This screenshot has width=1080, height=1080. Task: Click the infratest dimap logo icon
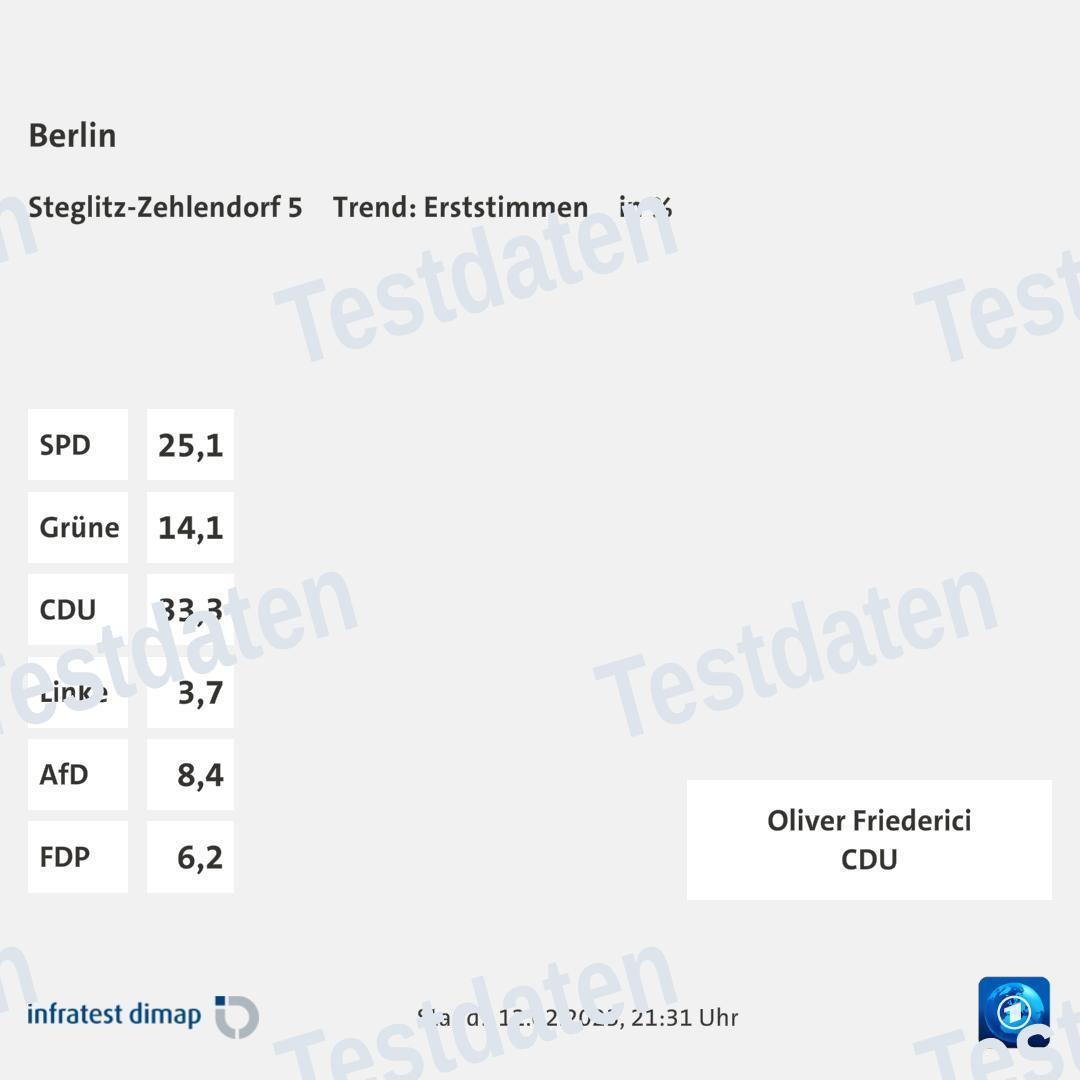click(x=238, y=1017)
